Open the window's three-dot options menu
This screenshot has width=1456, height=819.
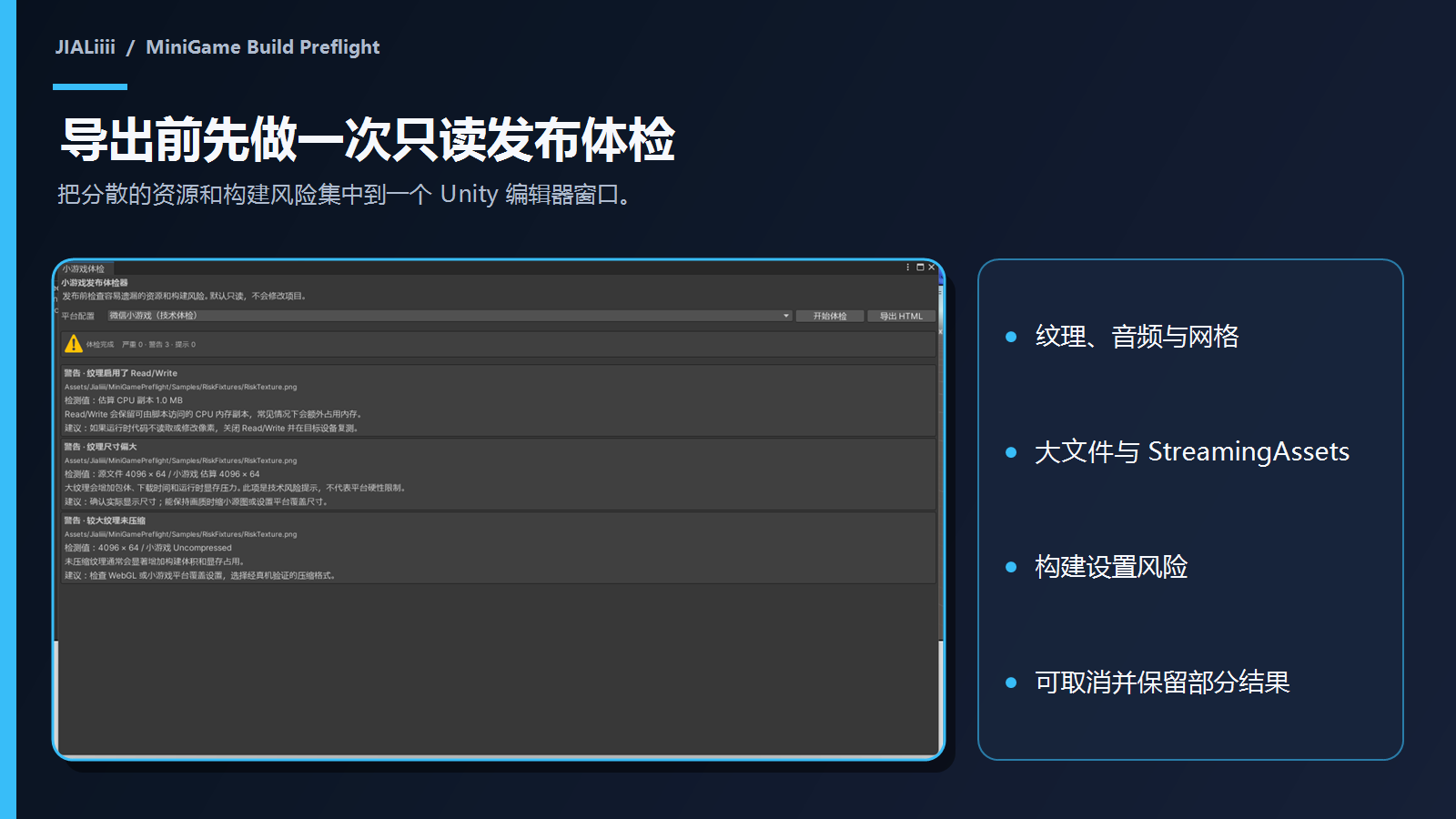[907, 268]
